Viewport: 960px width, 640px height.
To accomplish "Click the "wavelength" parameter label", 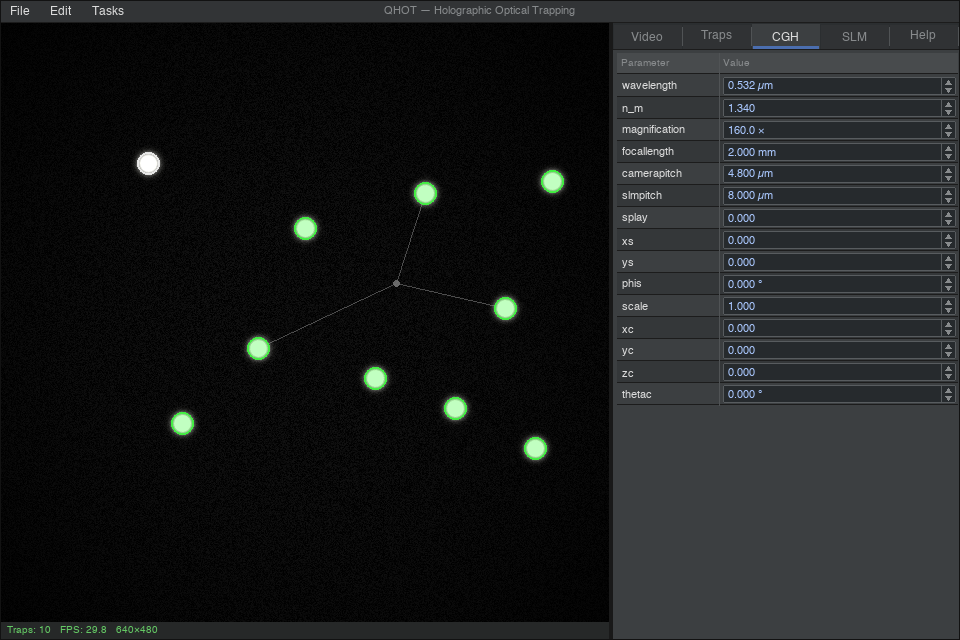I will point(649,86).
